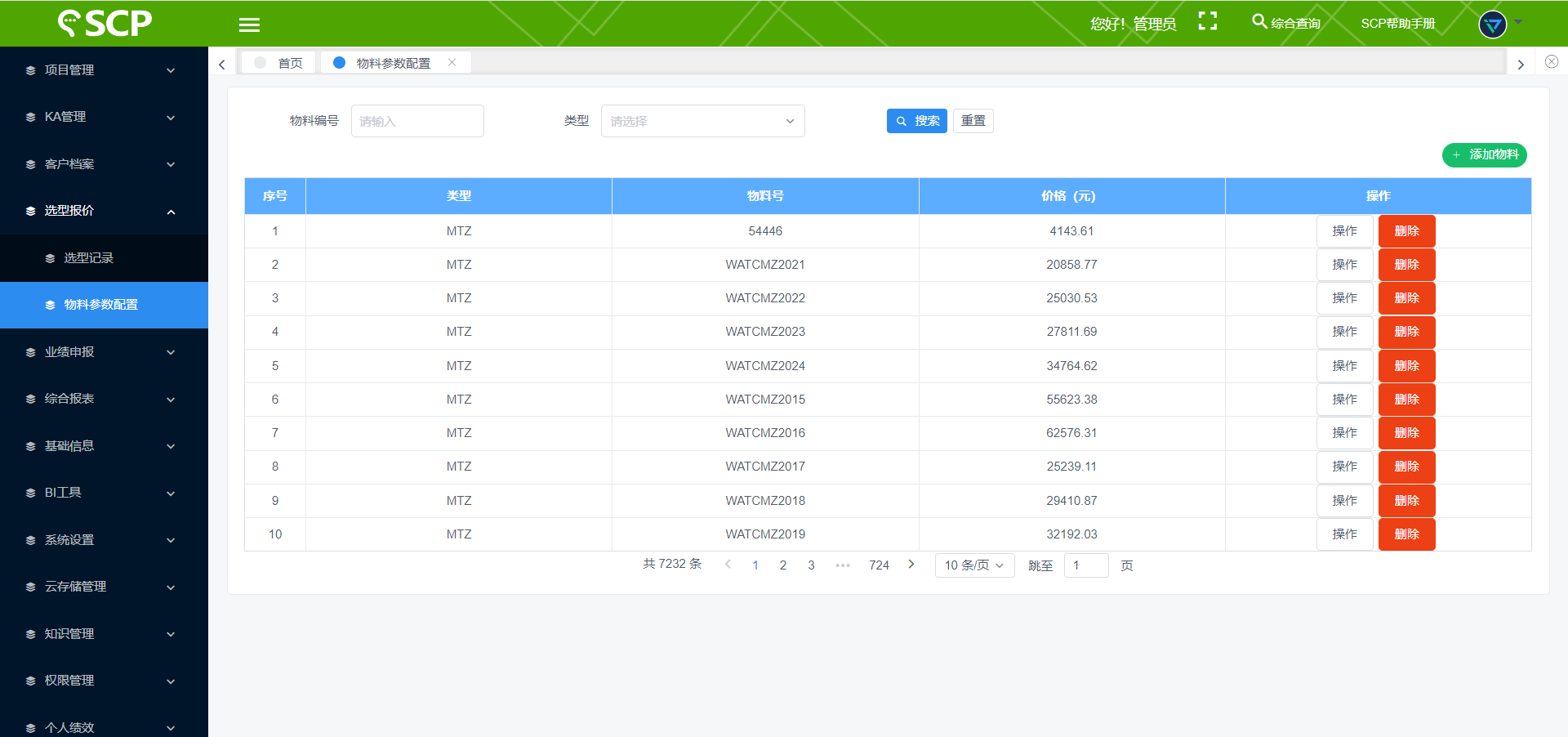Click the pagination ellipsis jump
Screen dimensions: 1568x737
pos(843,565)
